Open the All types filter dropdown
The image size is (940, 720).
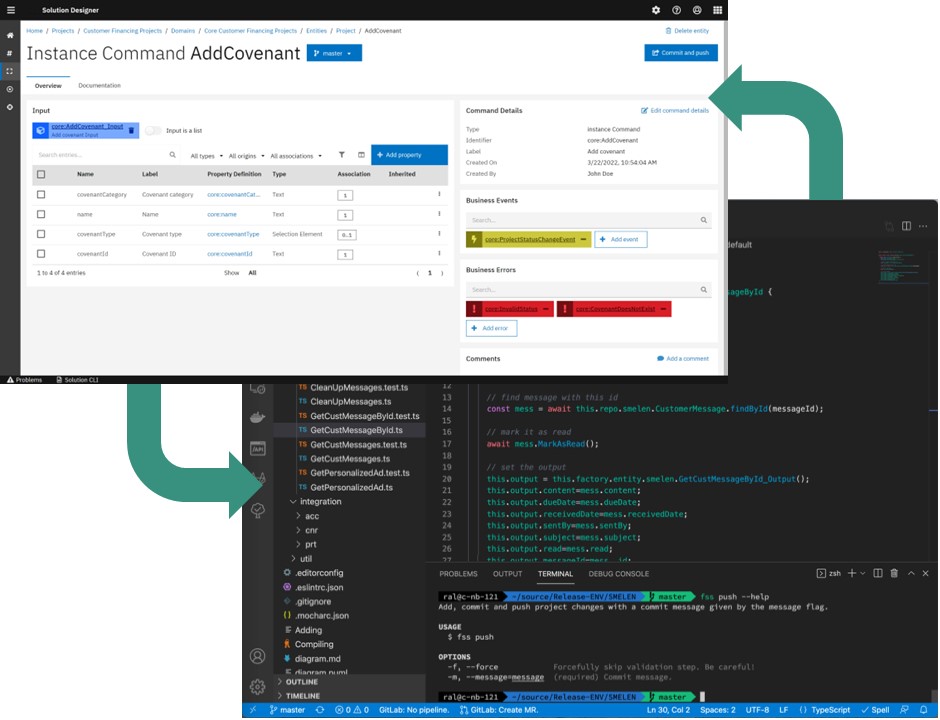coord(203,155)
